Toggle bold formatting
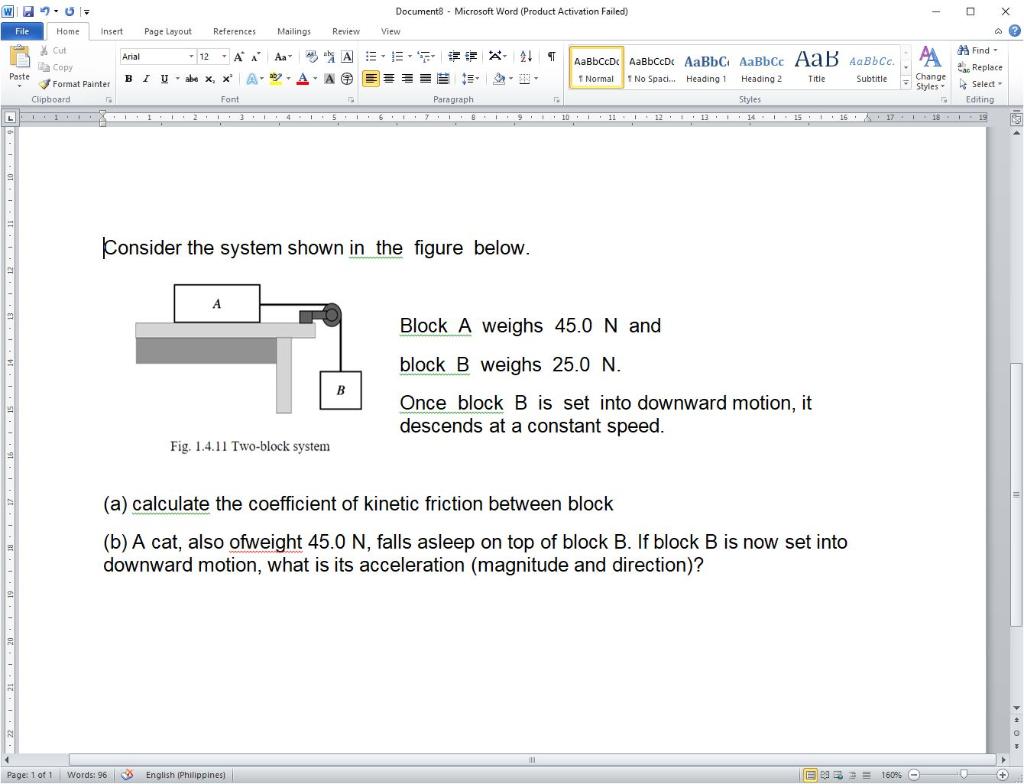The height and width of the screenshot is (784, 1024). [128, 79]
